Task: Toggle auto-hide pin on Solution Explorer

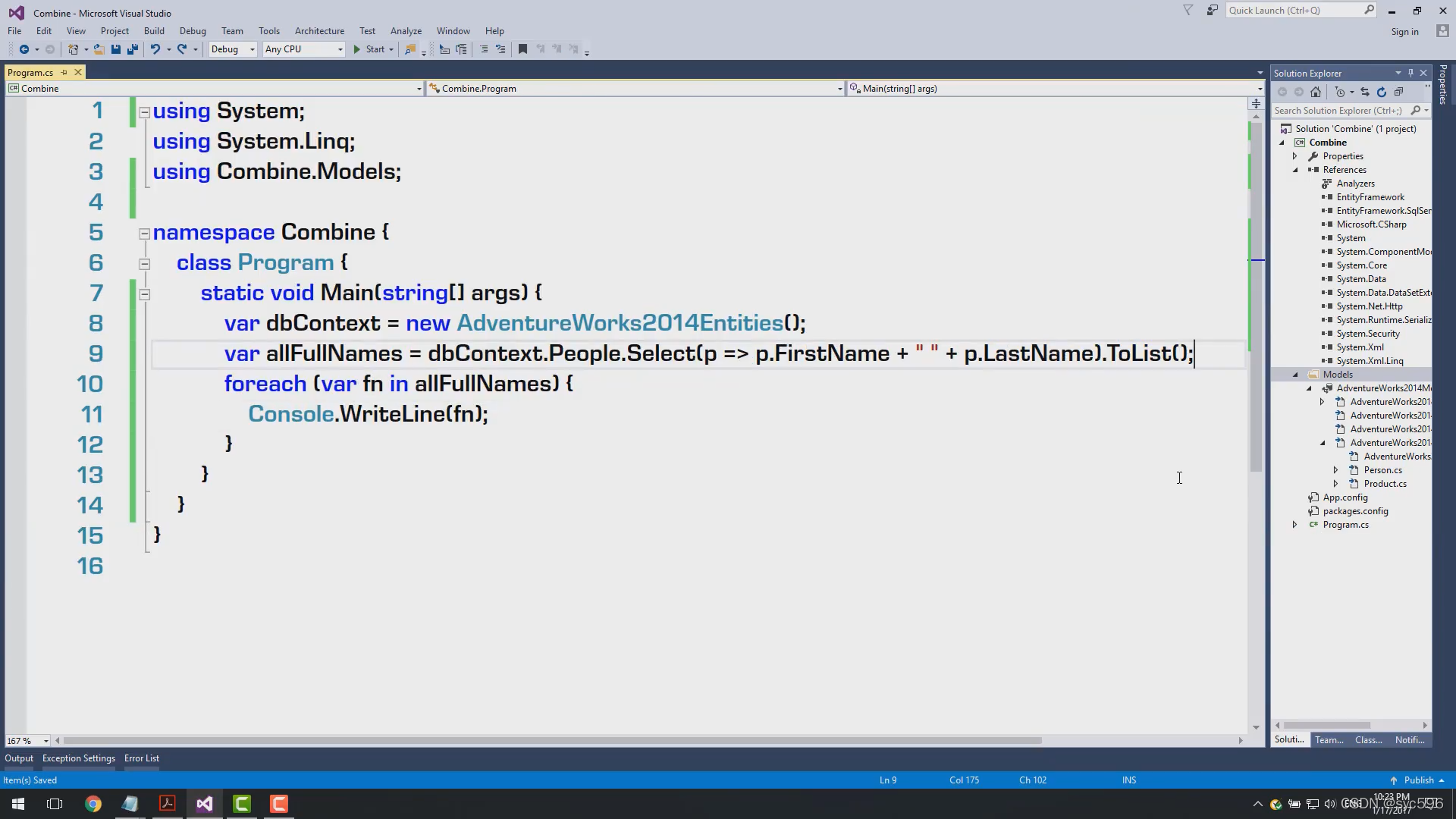Action: point(1410,73)
